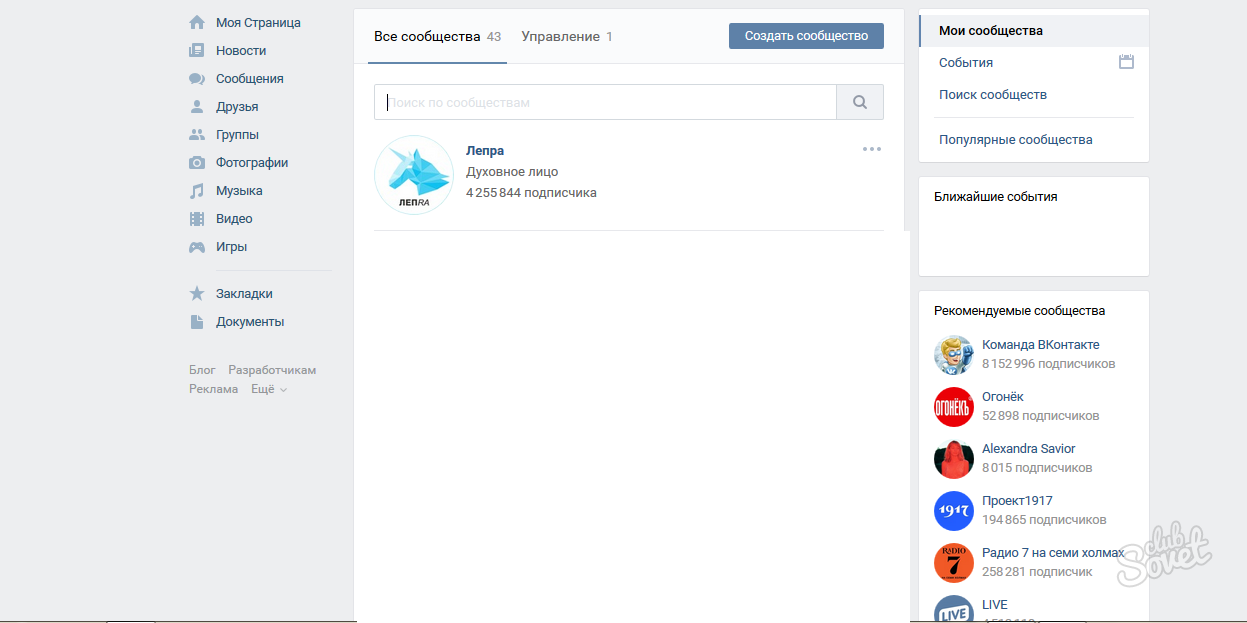The image size is (1247, 623).
Task: Open three-dots menu for Лепра community
Action: [x=872, y=149]
